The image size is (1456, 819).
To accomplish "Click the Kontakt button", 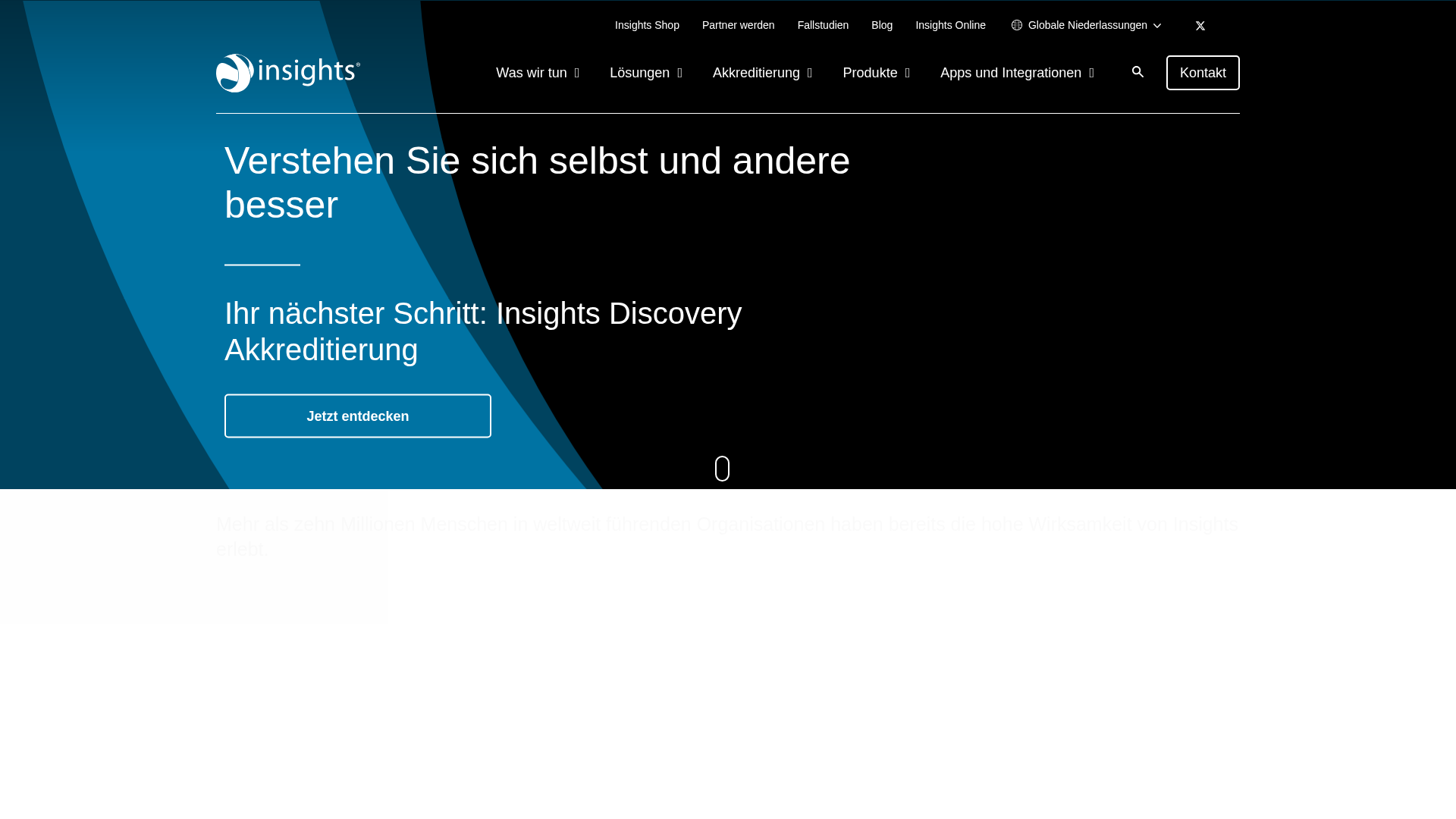I will [1203, 73].
